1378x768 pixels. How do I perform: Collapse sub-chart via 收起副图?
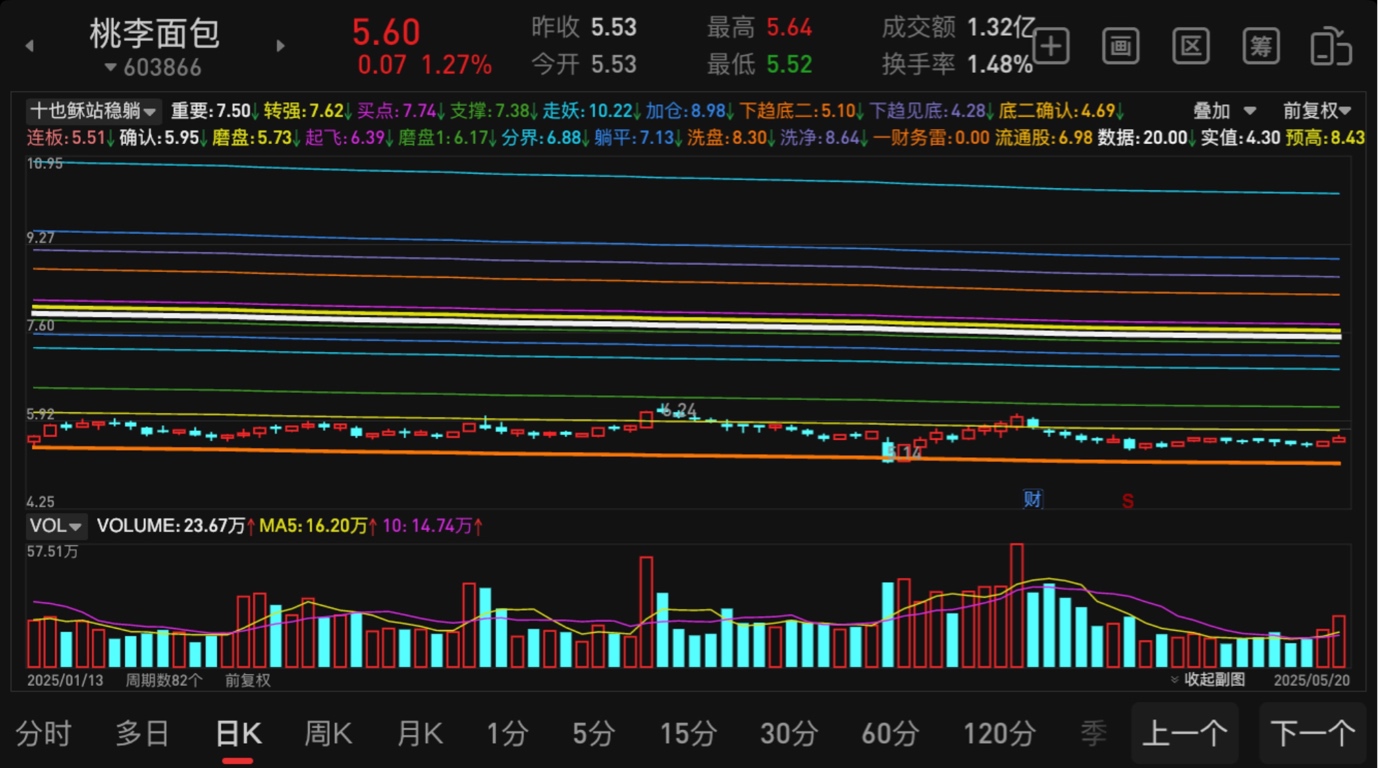point(1207,679)
